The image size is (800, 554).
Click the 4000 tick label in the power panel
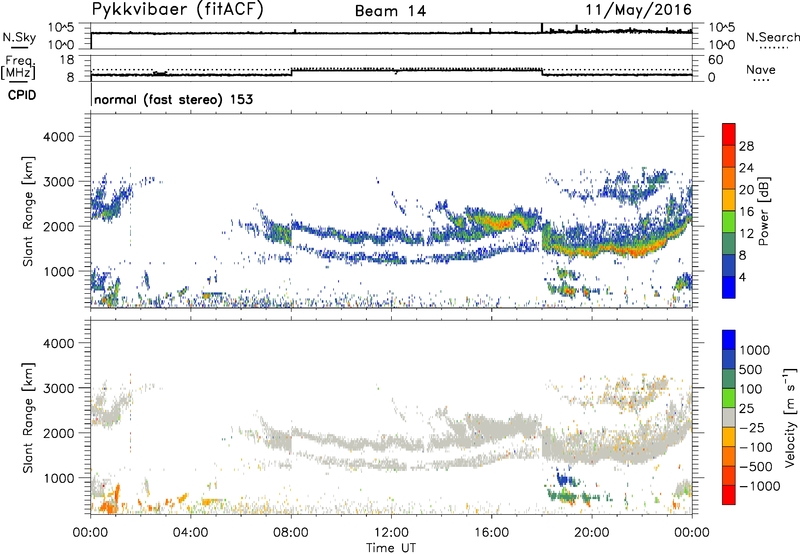pos(59,137)
